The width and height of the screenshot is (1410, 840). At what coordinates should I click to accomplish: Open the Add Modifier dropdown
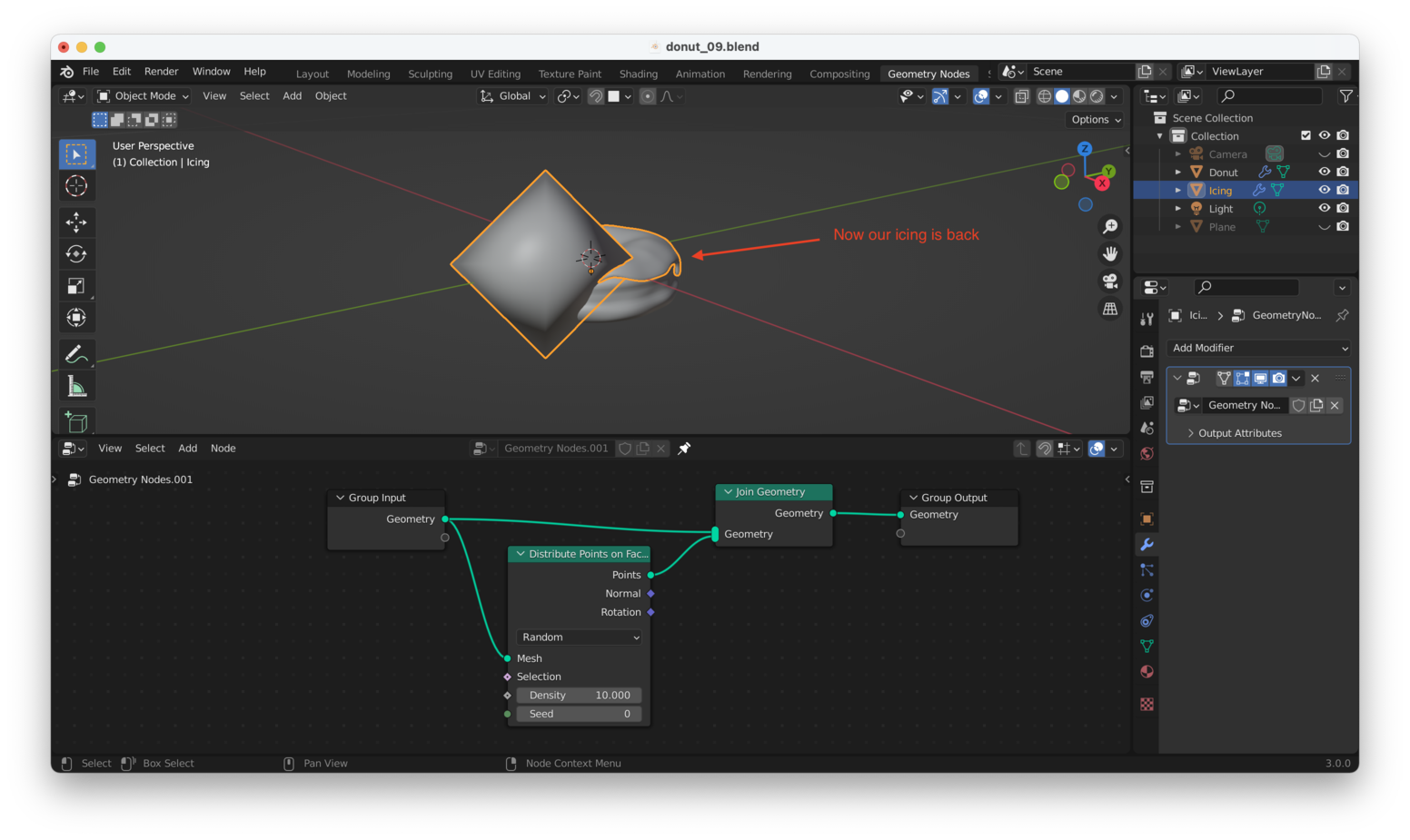click(1258, 348)
